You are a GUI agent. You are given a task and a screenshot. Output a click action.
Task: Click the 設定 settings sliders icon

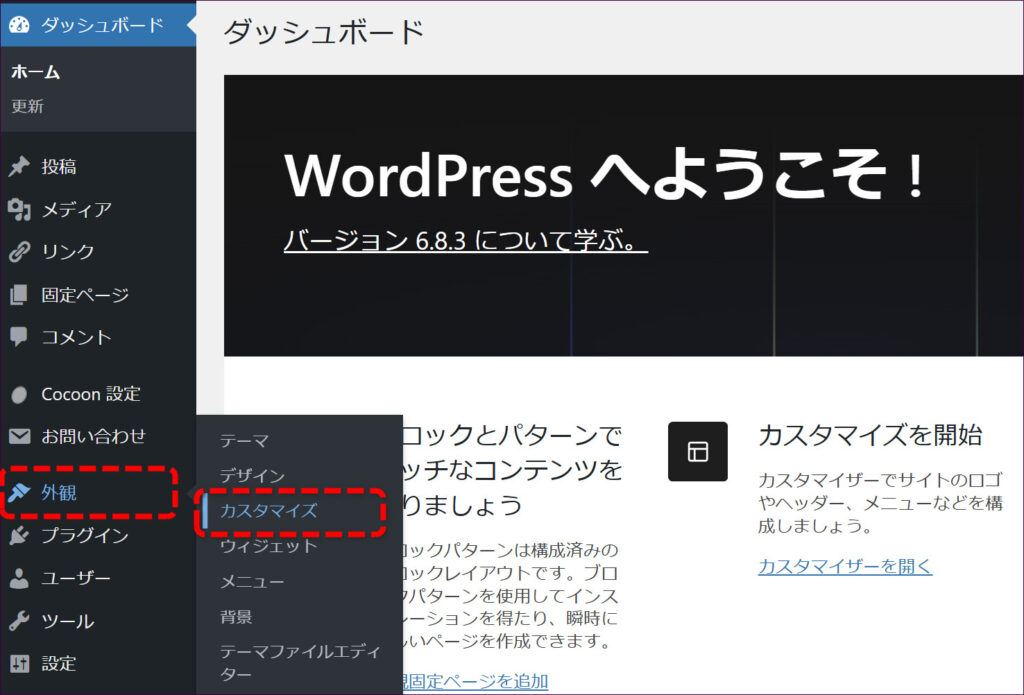(x=19, y=663)
